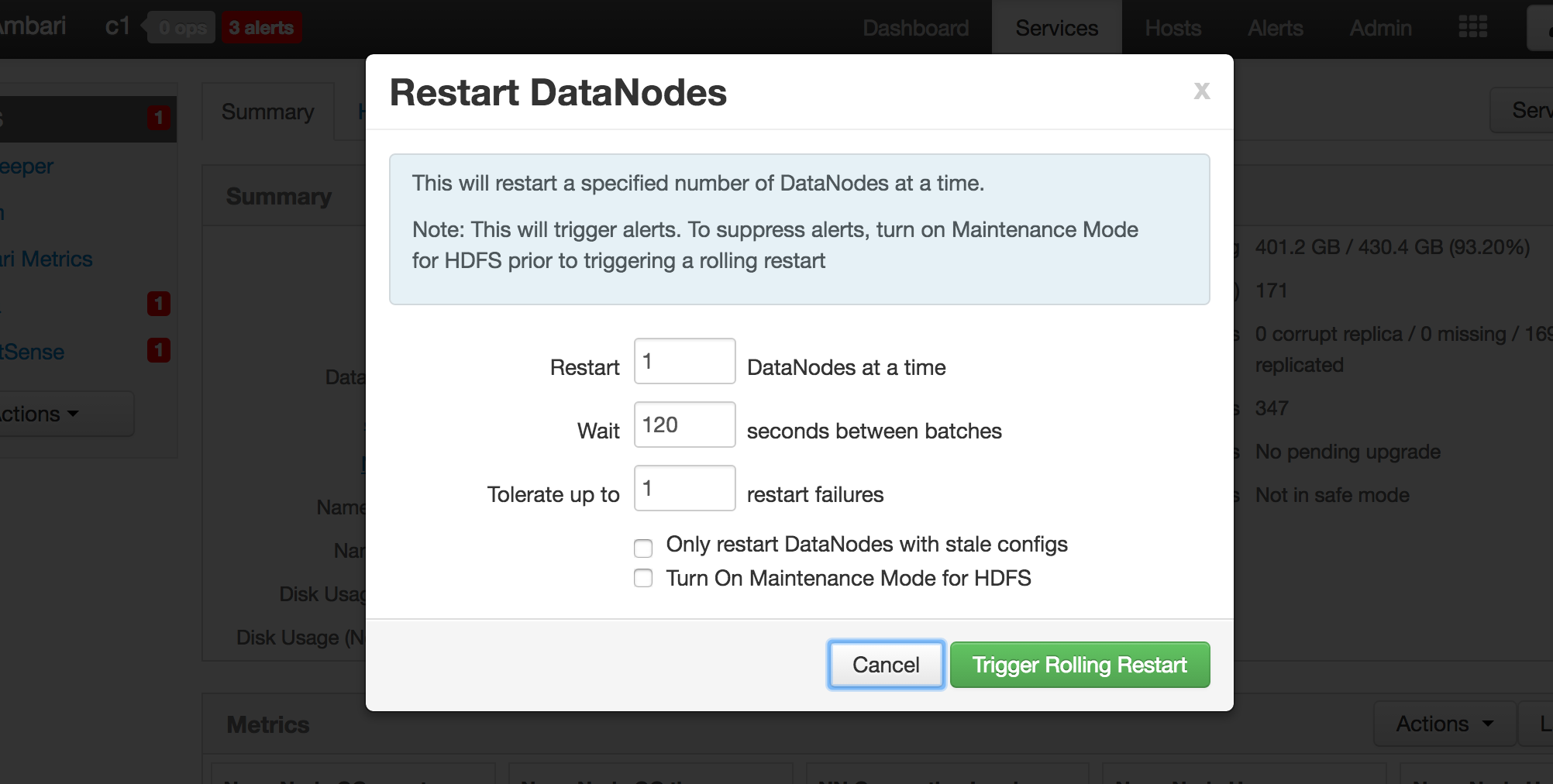Enable only restart DataNodes with stale configs
Image resolution: width=1553 pixels, height=784 pixels.
pos(643,548)
